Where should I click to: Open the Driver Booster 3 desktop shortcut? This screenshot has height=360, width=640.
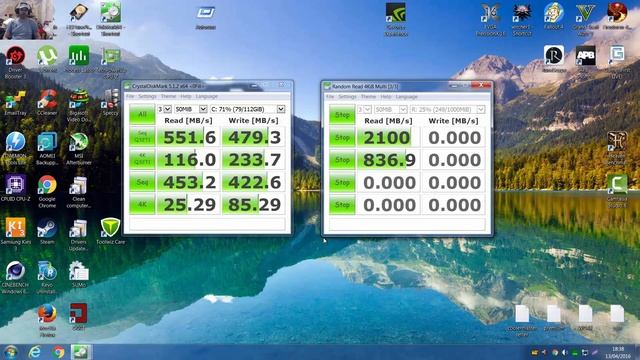point(16,61)
